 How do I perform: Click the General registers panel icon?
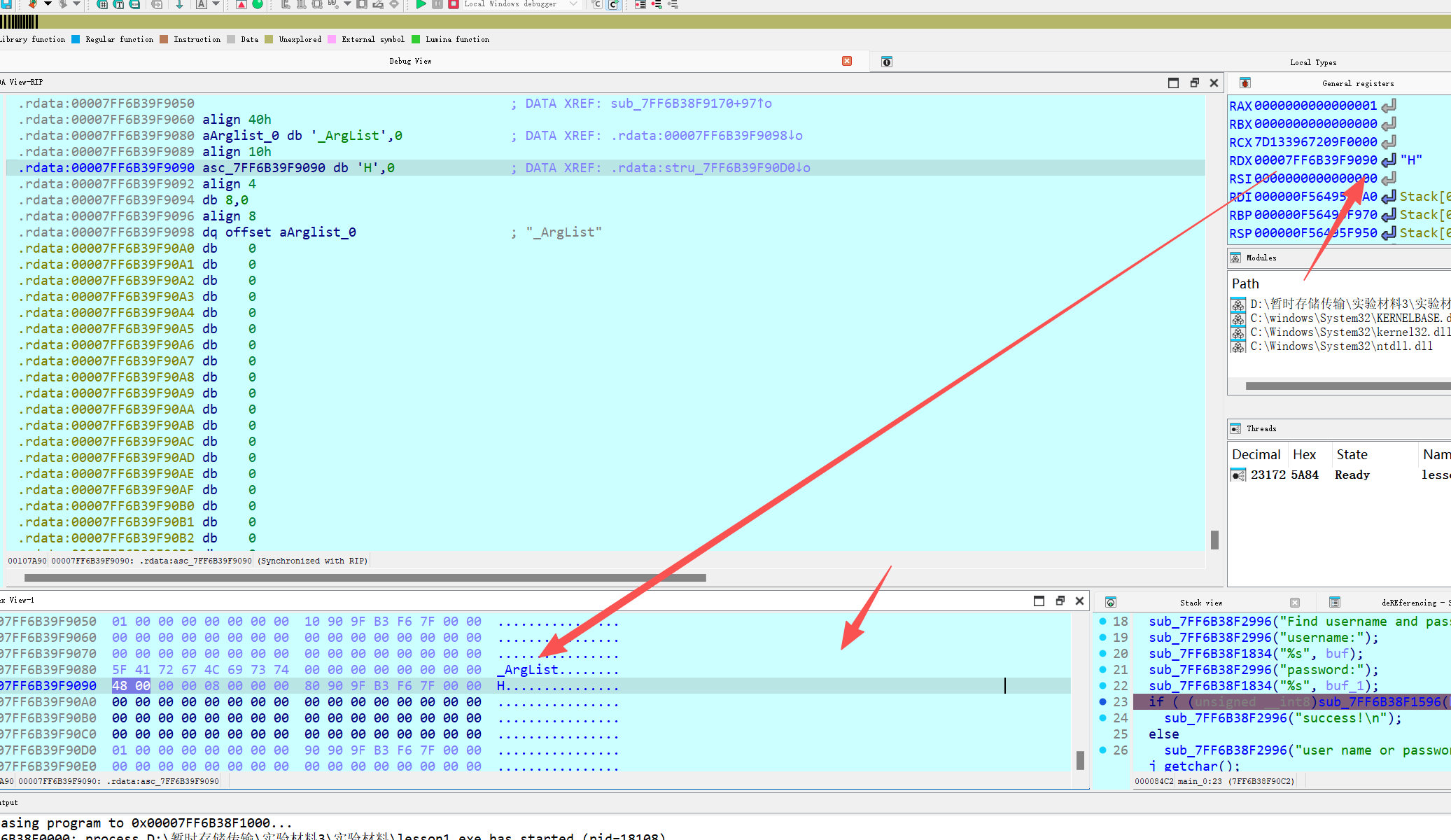pyautogui.click(x=1245, y=83)
